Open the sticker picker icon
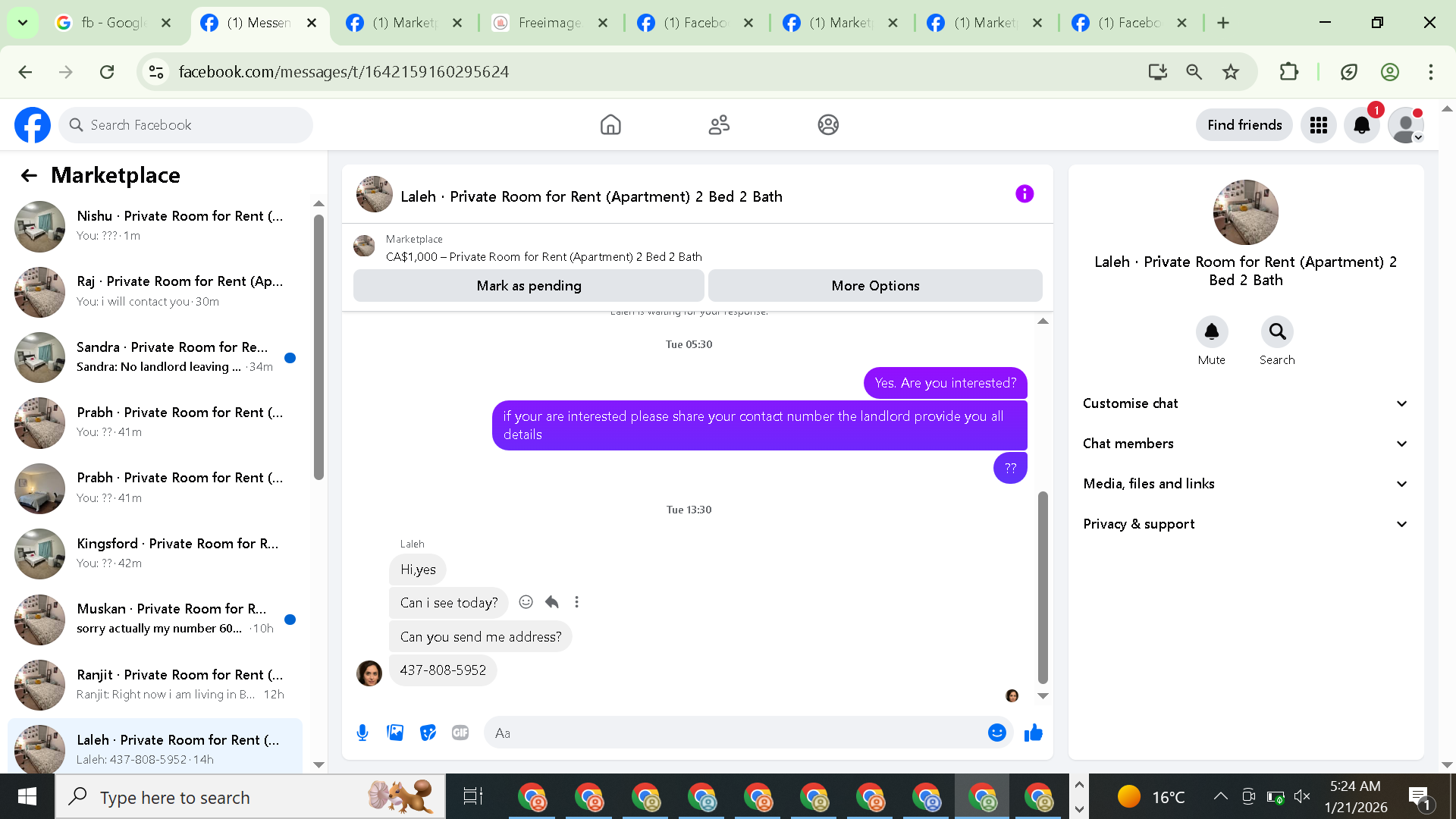 (428, 733)
